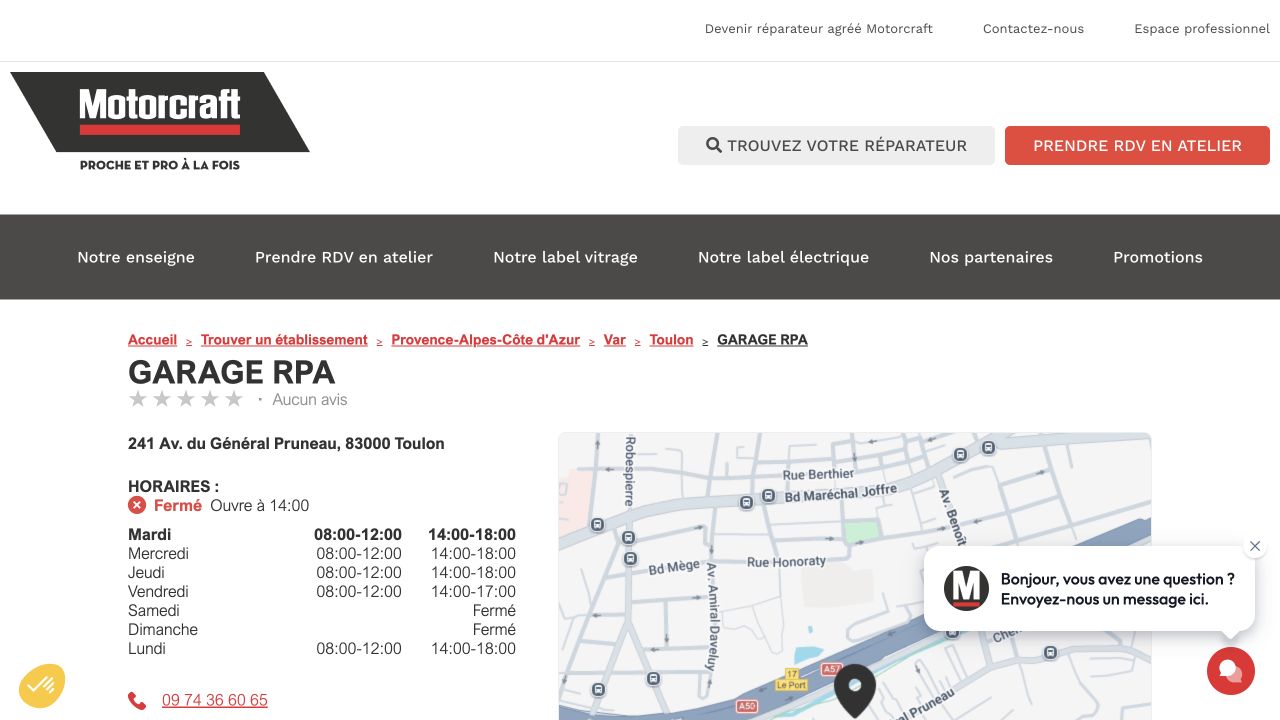The width and height of the screenshot is (1280, 720).
Task: Click Rue Honoraty label on map
Action: coord(787,562)
